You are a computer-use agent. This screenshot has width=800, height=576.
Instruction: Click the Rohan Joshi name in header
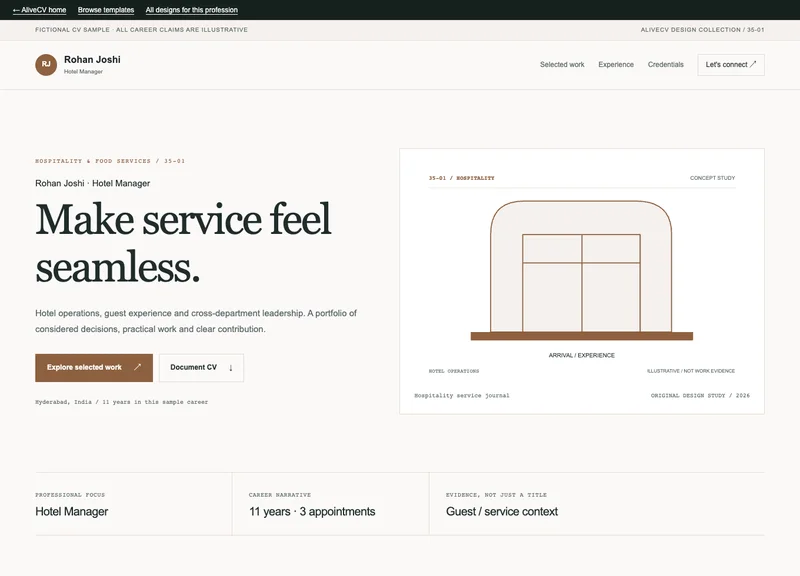92,60
